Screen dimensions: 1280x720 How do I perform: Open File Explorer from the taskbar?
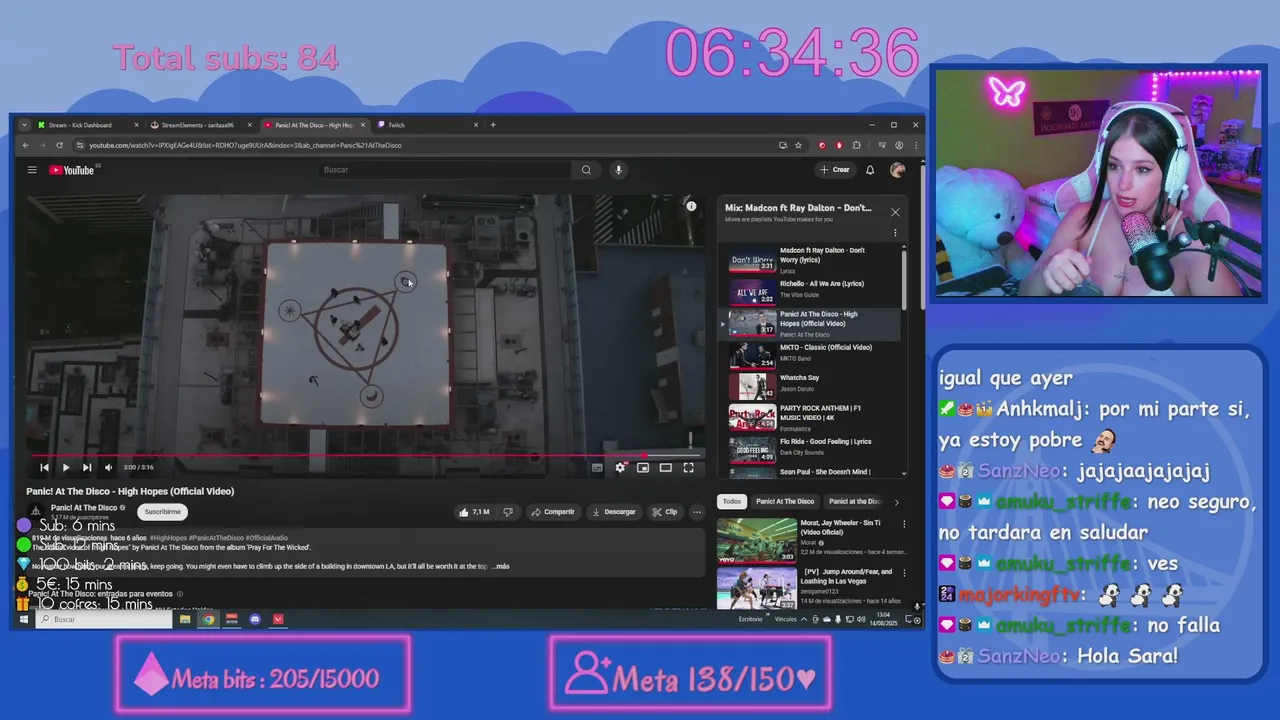click(185, 619)
